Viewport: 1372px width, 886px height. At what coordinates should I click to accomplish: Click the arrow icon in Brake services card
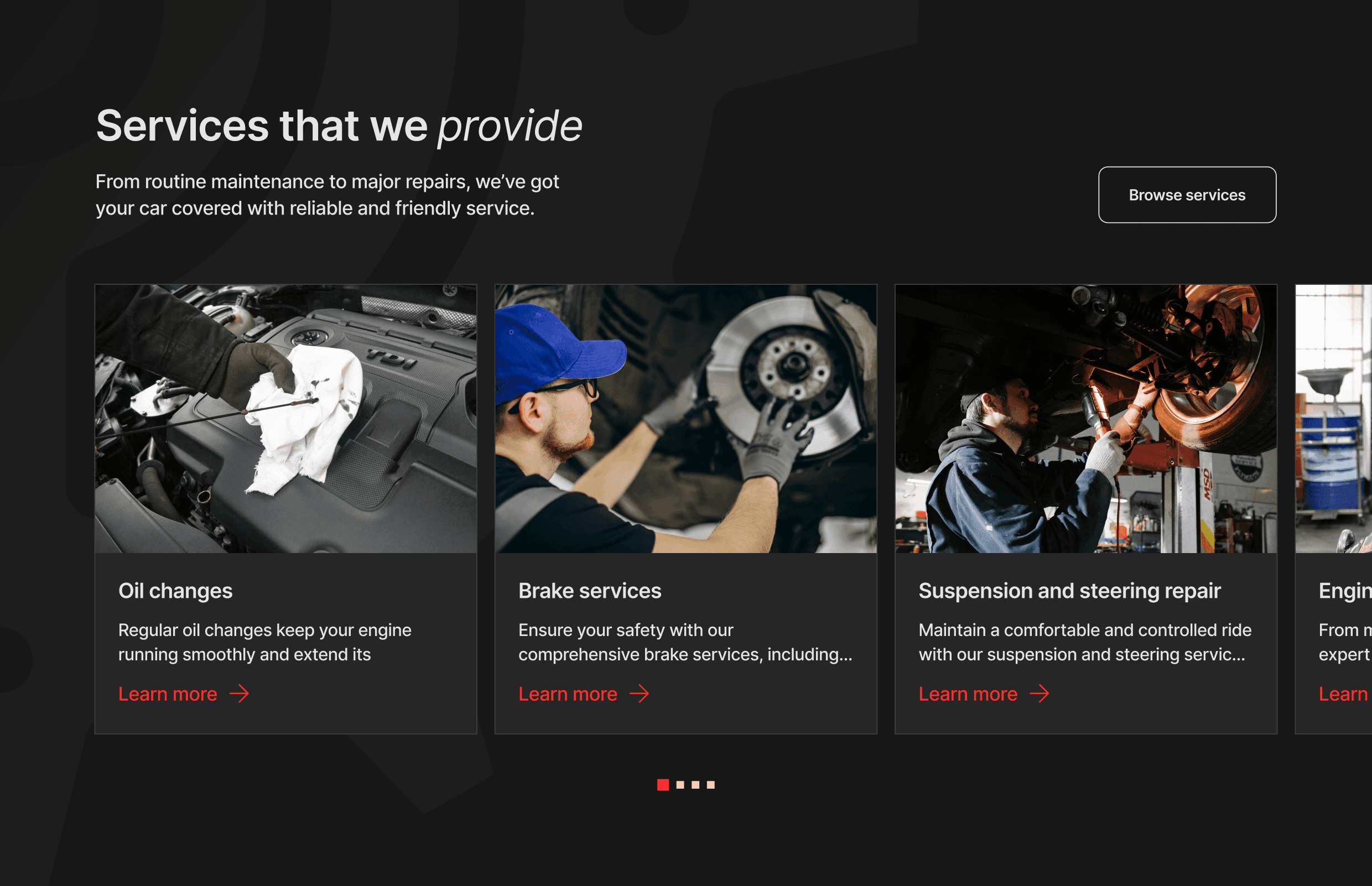coord(640,694)
